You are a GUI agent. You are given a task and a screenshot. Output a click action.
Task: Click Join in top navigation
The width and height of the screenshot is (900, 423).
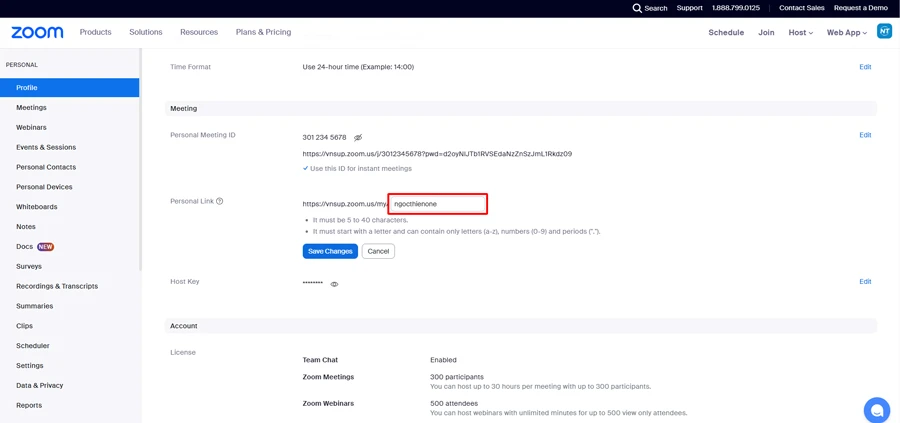[766, 33]
